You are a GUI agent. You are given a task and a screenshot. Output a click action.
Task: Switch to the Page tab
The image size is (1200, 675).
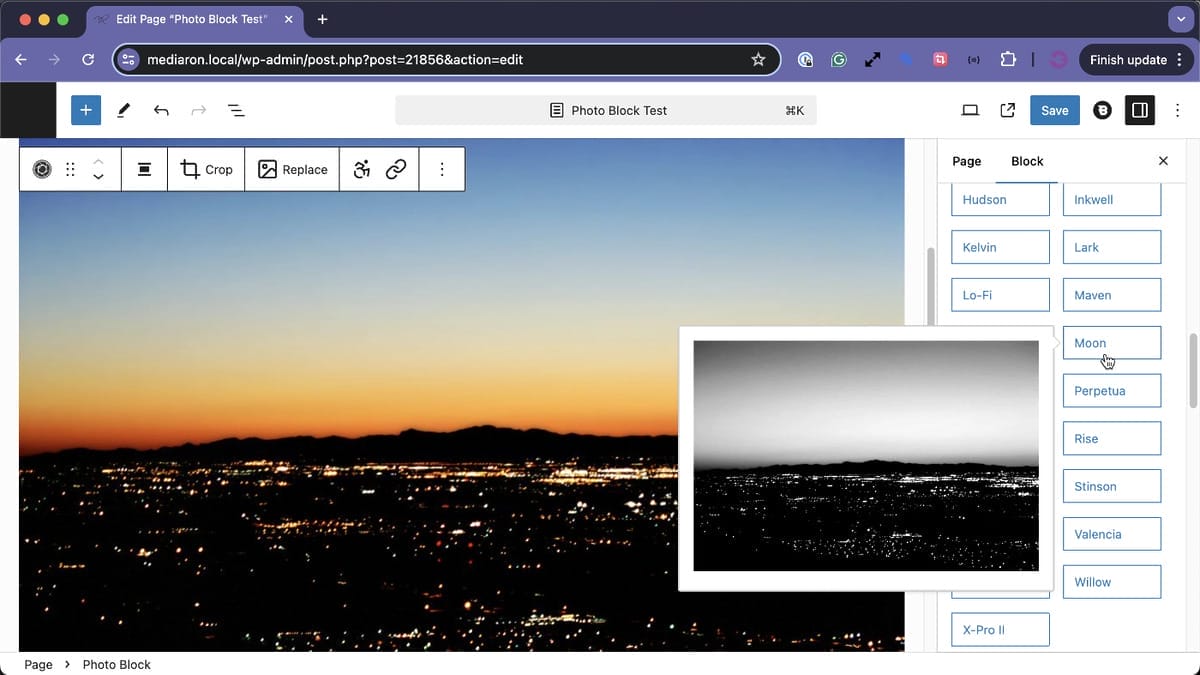(x=966, y=161)
